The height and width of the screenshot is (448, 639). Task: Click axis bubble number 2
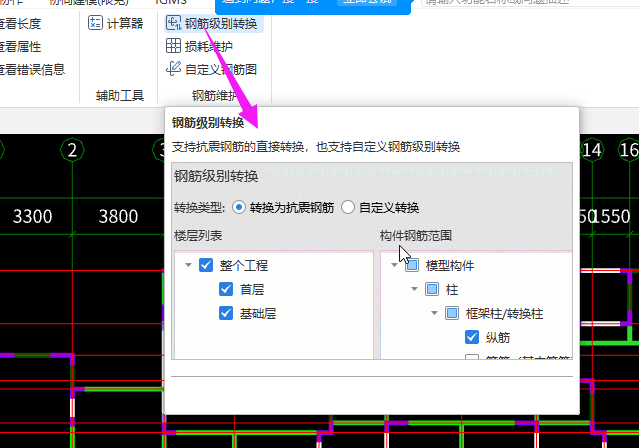(72, 150)
